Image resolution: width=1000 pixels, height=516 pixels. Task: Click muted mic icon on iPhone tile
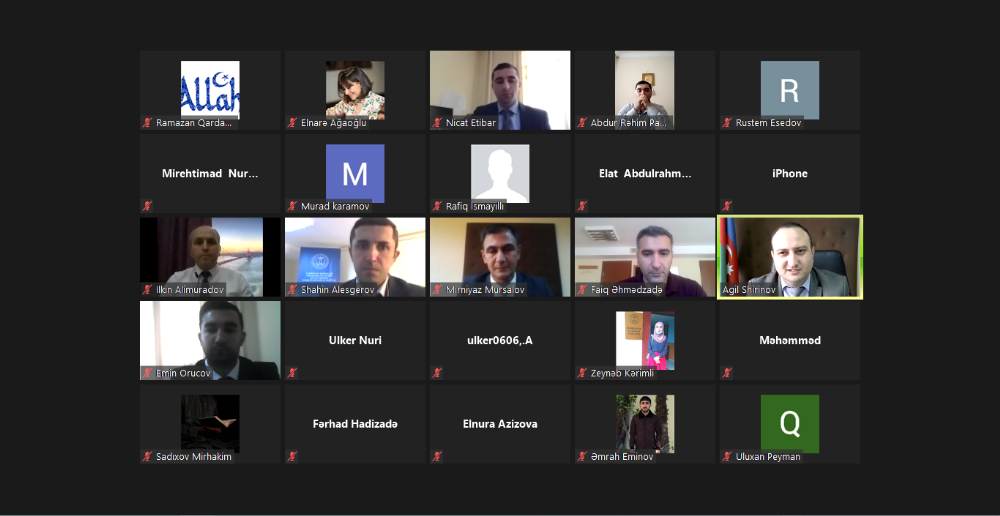(727, 206)
